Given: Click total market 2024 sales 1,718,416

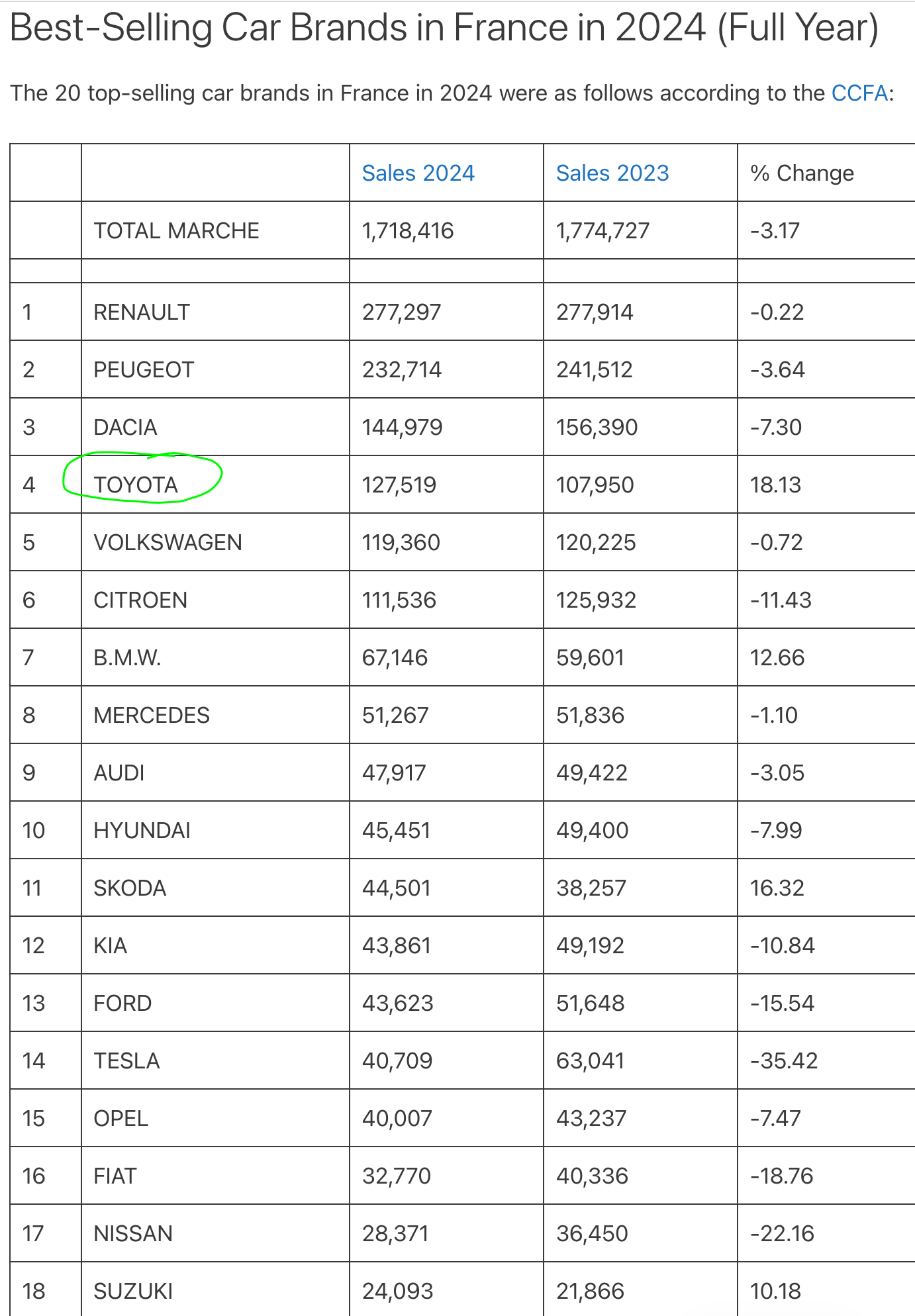Looking at the screenshot, I should [407, 231].
